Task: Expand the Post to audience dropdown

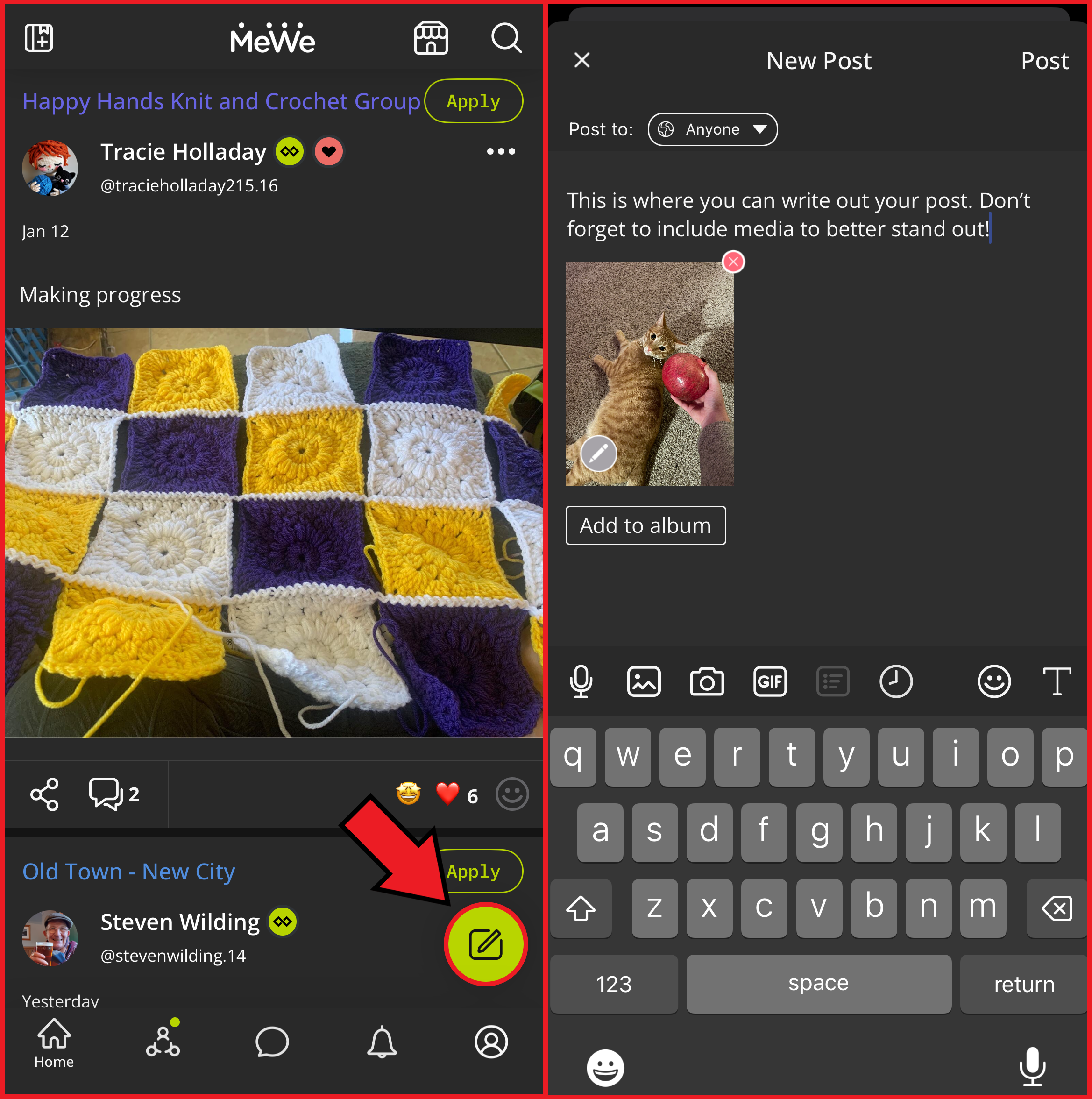Action: [x=713, y=128]
